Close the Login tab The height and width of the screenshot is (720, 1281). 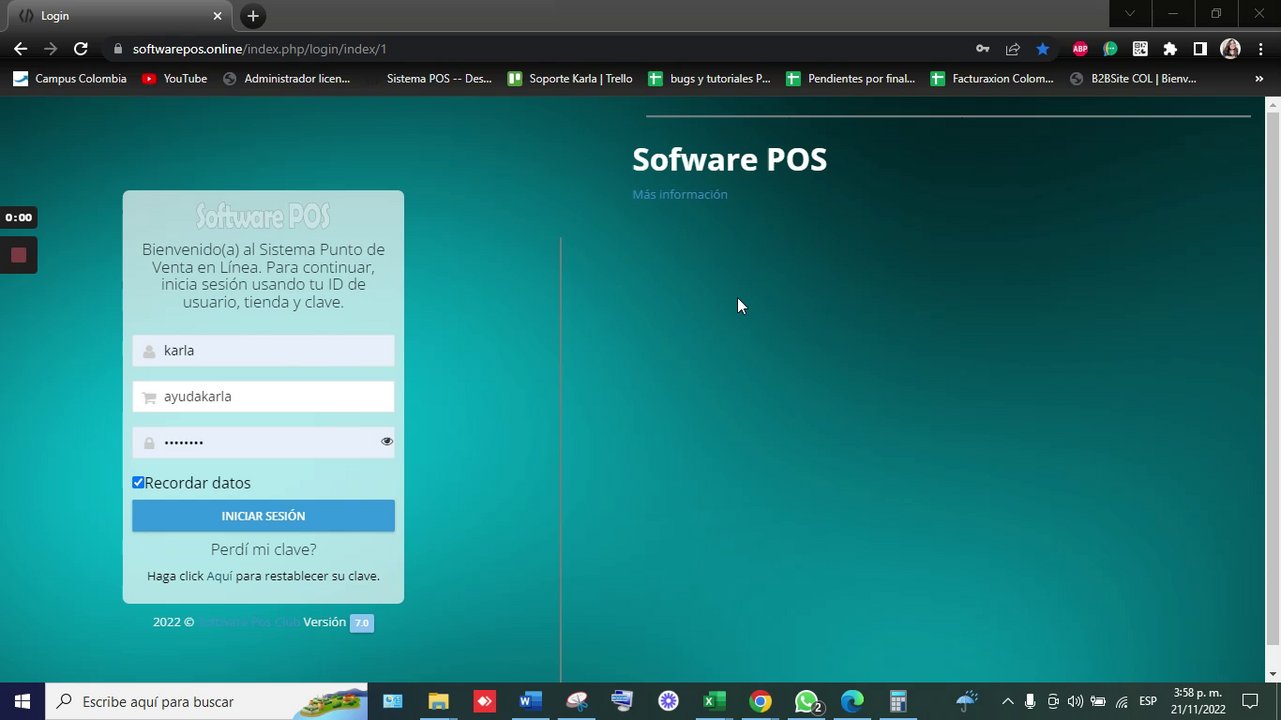pyautogui.click(x=218, y=16)
